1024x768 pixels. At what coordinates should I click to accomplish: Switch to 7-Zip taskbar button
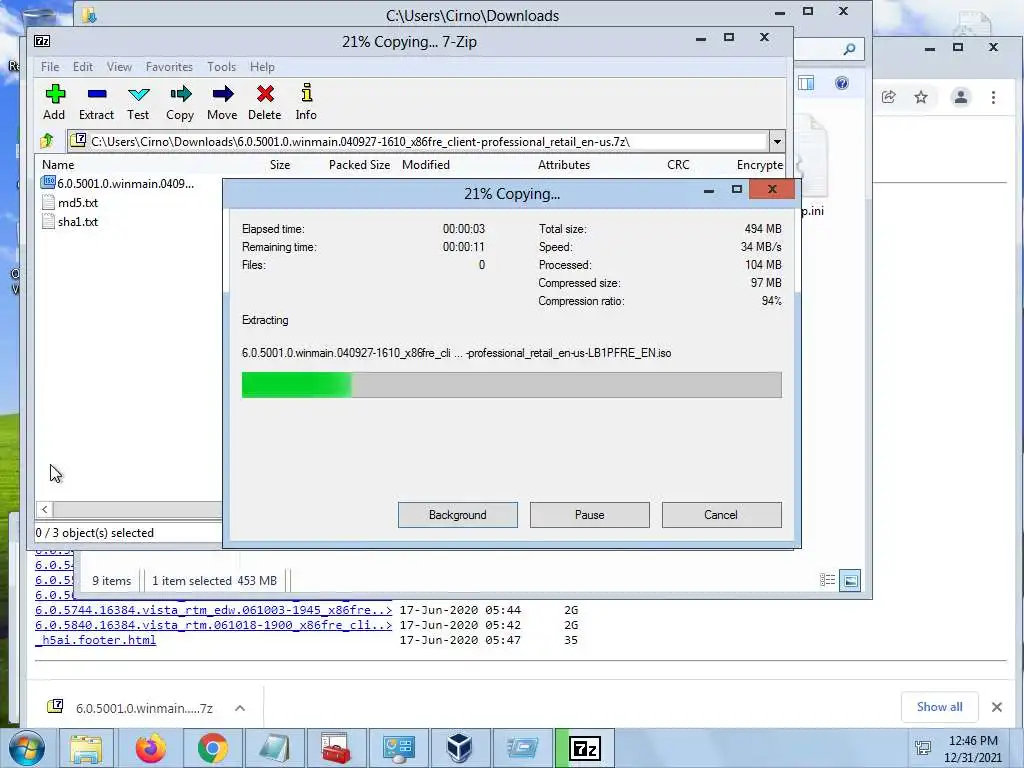tap(585, 748)
